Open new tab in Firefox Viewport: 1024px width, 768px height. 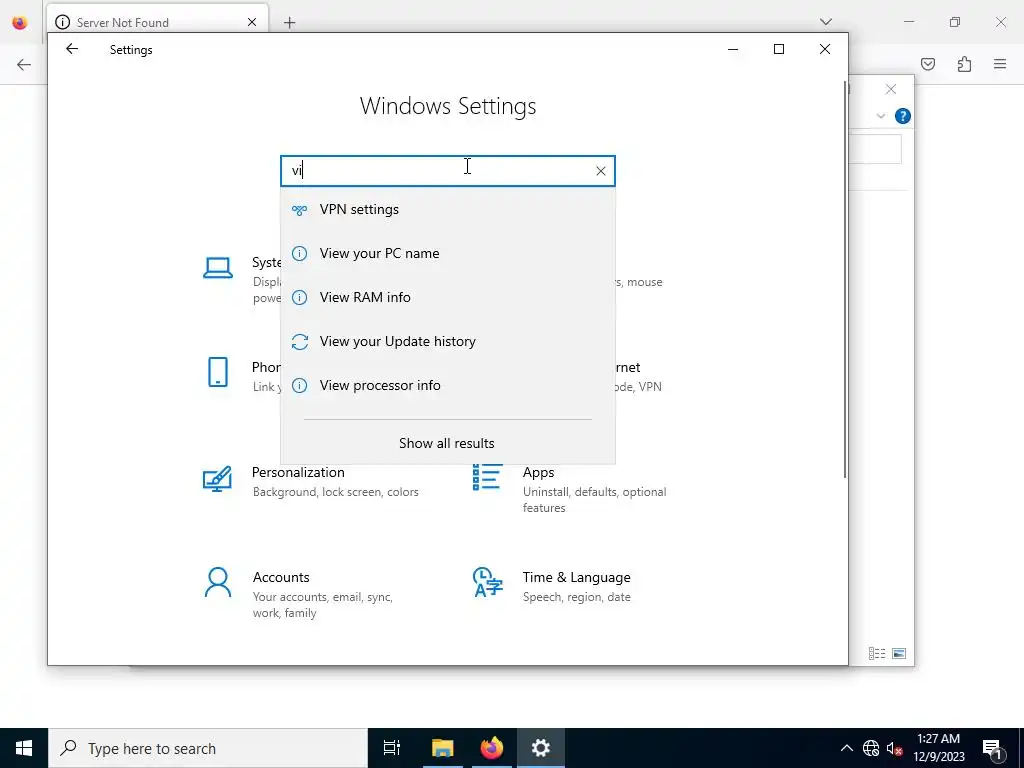tap(289, 22)
